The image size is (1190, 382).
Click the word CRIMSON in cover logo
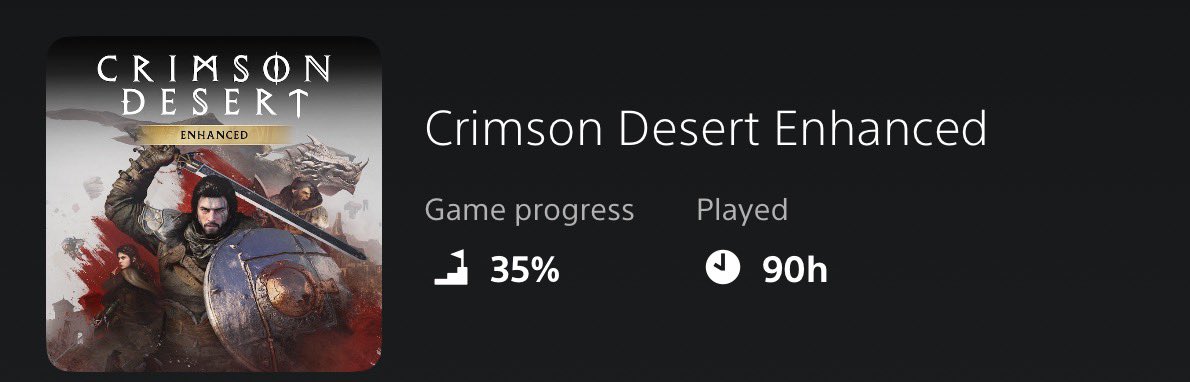[213, 69]
